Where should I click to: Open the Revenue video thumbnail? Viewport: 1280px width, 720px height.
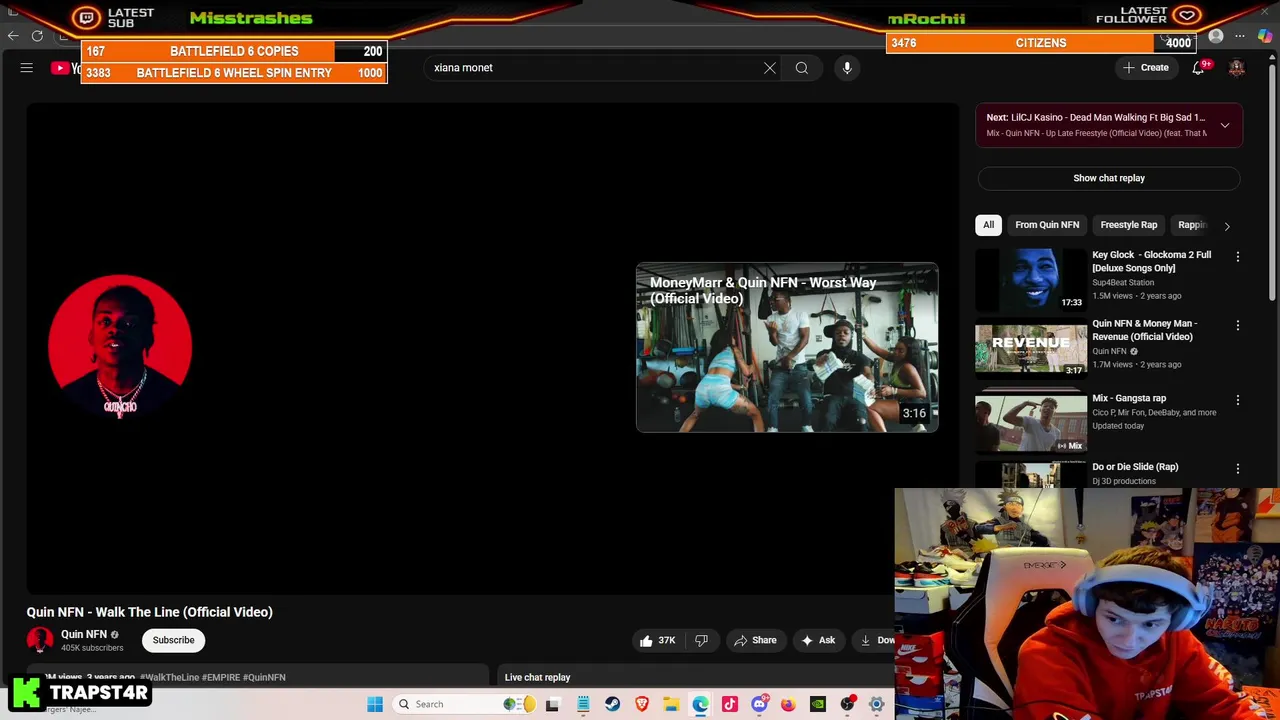coord(1031,348)
